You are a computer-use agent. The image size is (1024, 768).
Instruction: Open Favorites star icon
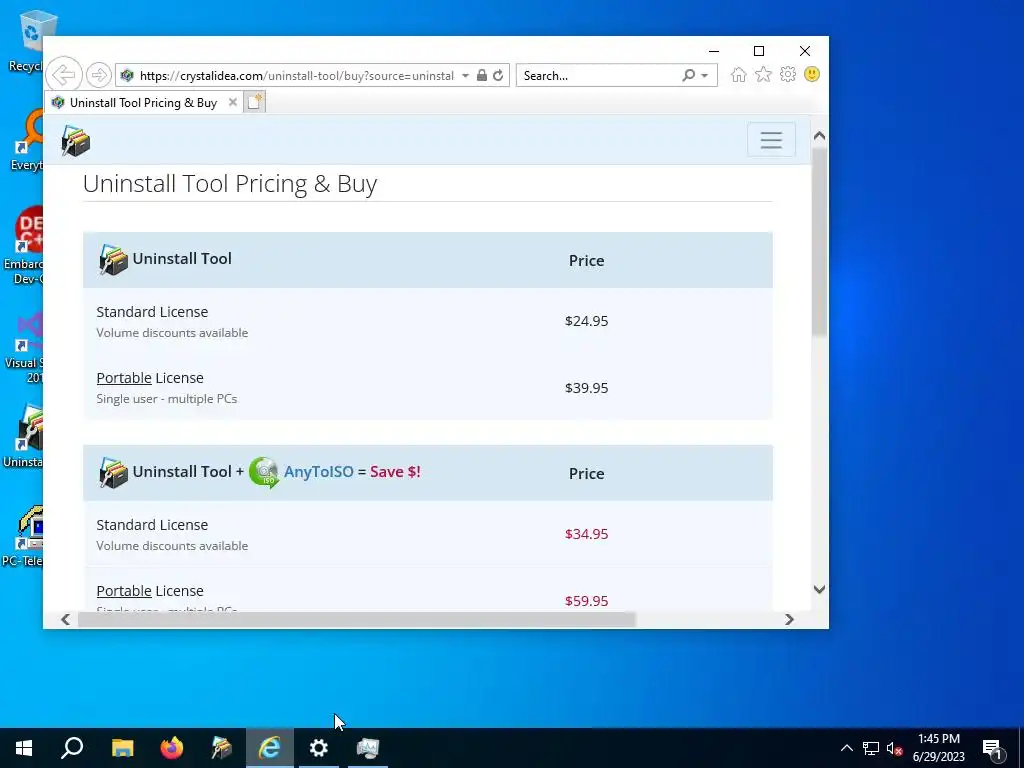coord(763,74)
